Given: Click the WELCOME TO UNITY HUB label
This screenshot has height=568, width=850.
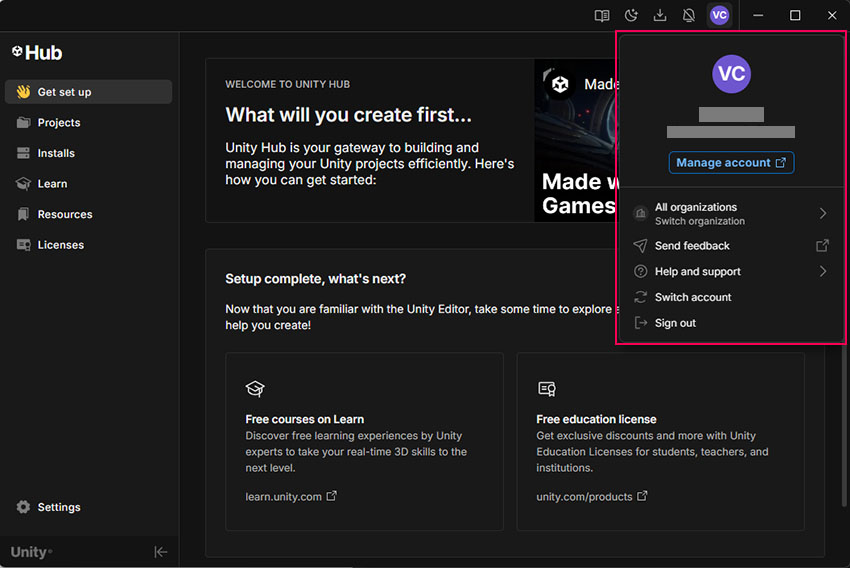Looking at the screenshot, I should coord(287,84).
